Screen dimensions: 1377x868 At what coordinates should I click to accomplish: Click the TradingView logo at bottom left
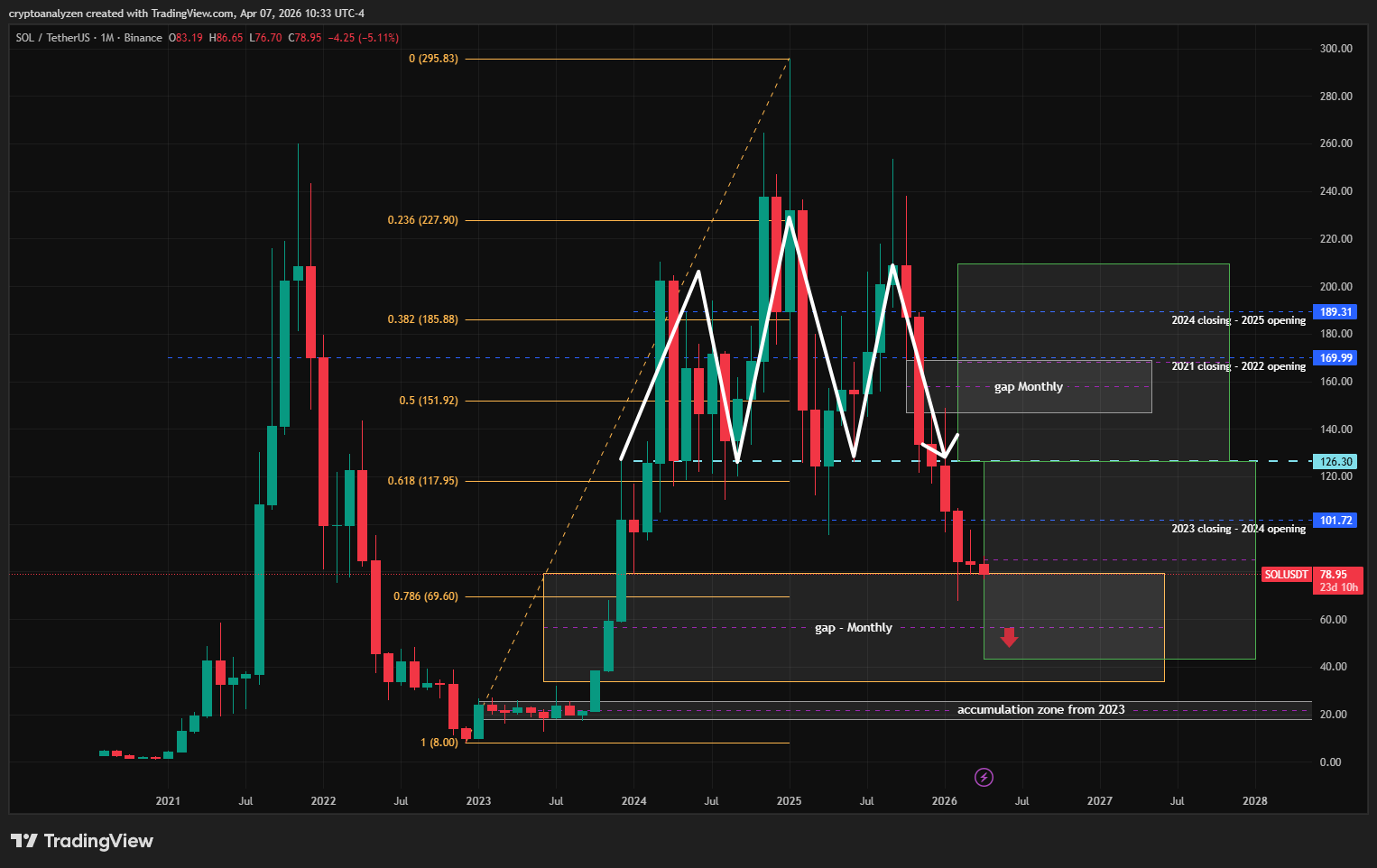82,841
